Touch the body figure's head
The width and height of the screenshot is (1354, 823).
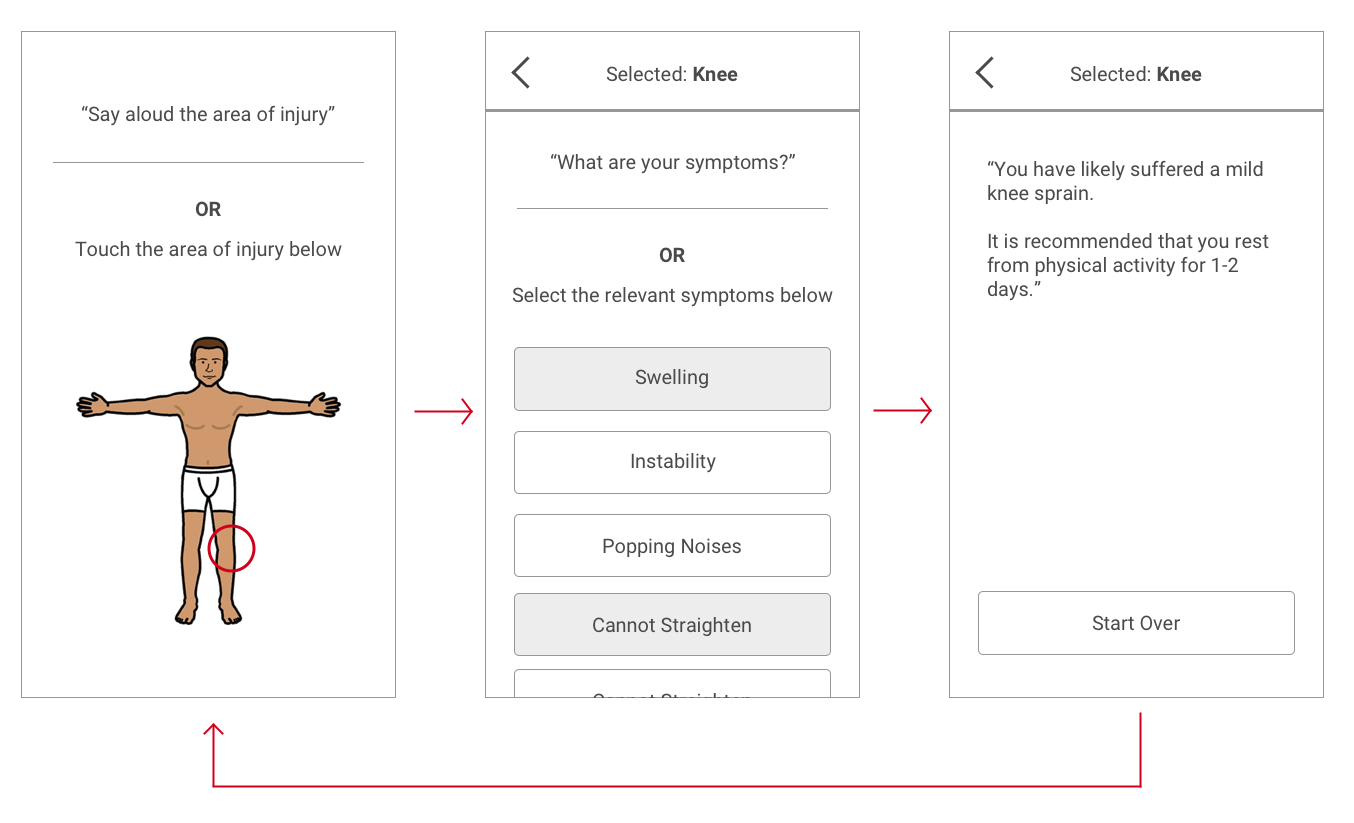[x=208, y=363]
